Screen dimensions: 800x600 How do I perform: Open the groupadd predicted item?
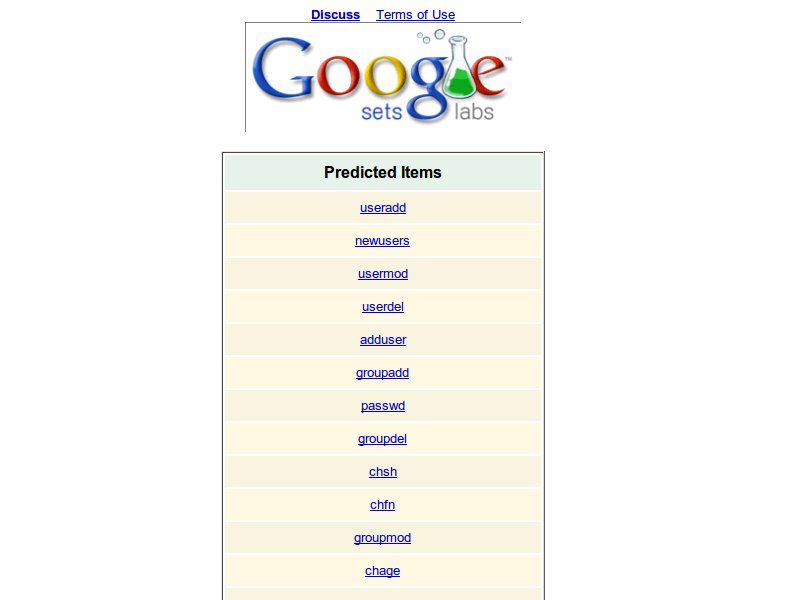pyautogui.click(x=382, y=373)
